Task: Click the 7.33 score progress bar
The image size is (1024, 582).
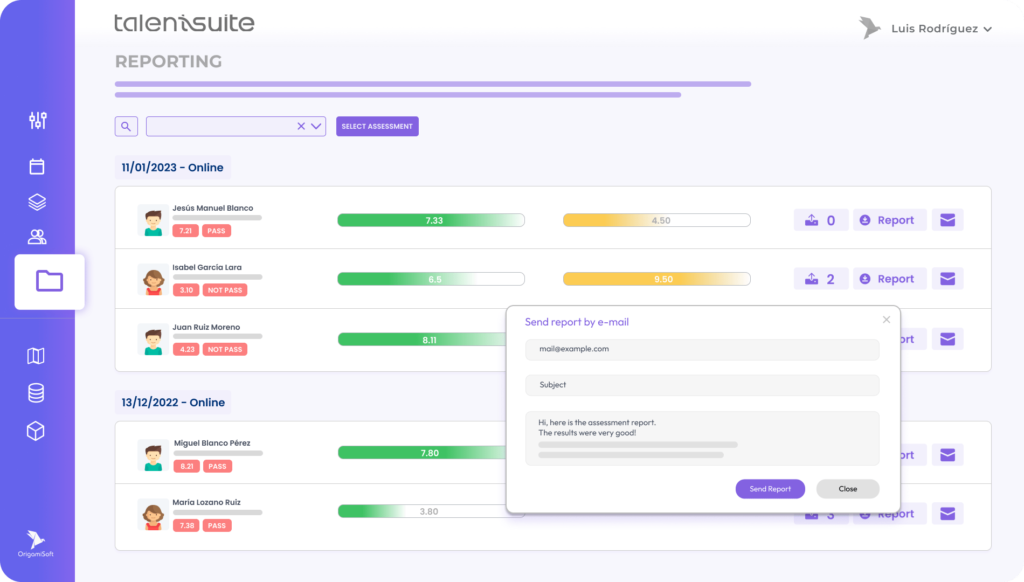Action: point(430,219)
